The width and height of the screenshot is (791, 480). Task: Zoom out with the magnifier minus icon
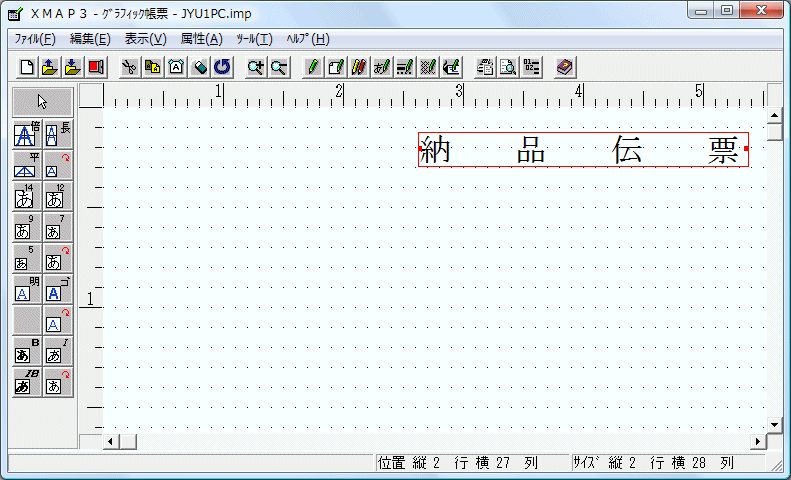279,67
